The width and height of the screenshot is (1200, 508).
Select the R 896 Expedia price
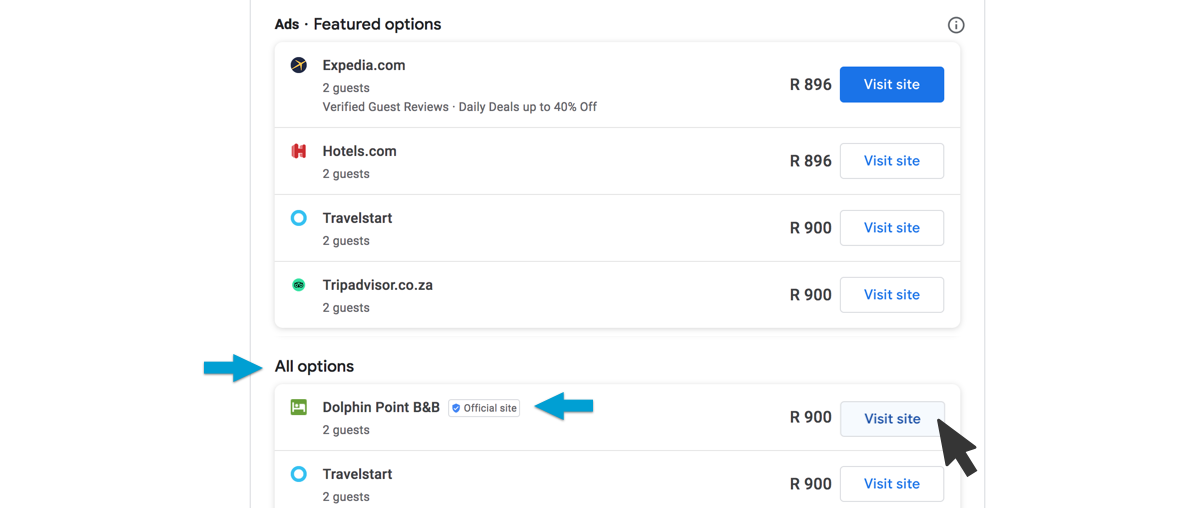tap(811, 85)
